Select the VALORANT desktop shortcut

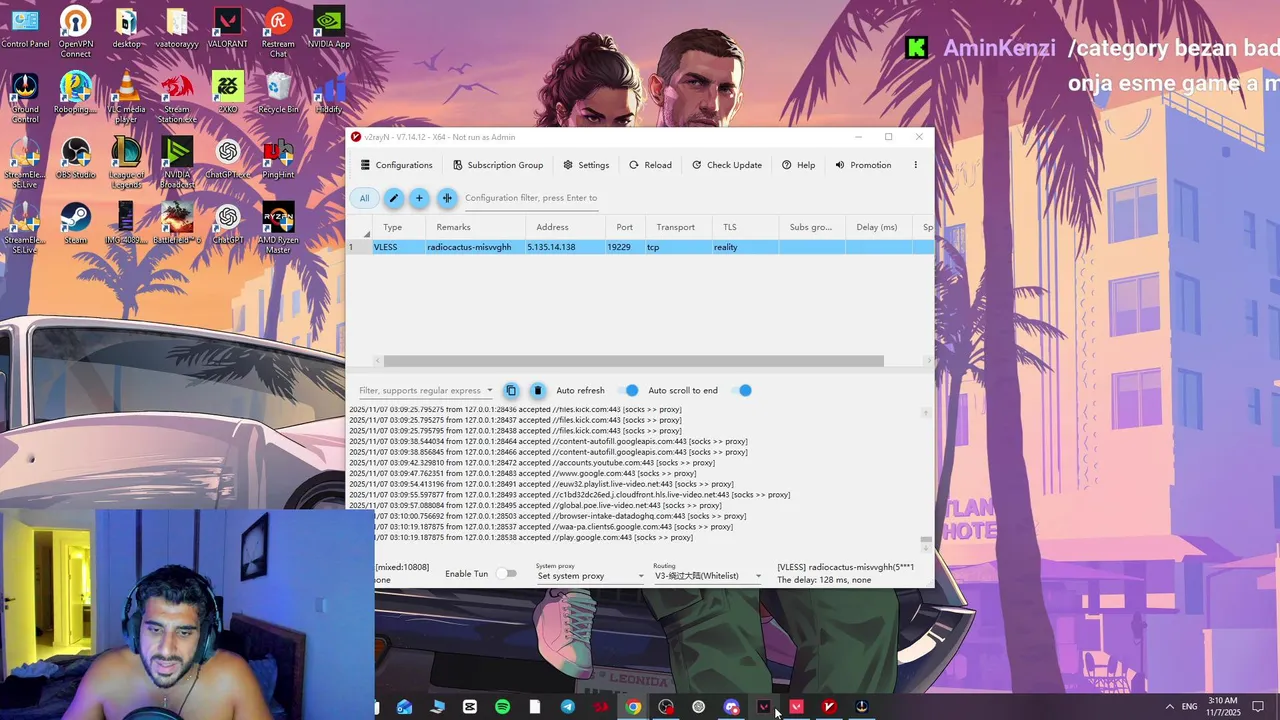(x=228, y=28)
